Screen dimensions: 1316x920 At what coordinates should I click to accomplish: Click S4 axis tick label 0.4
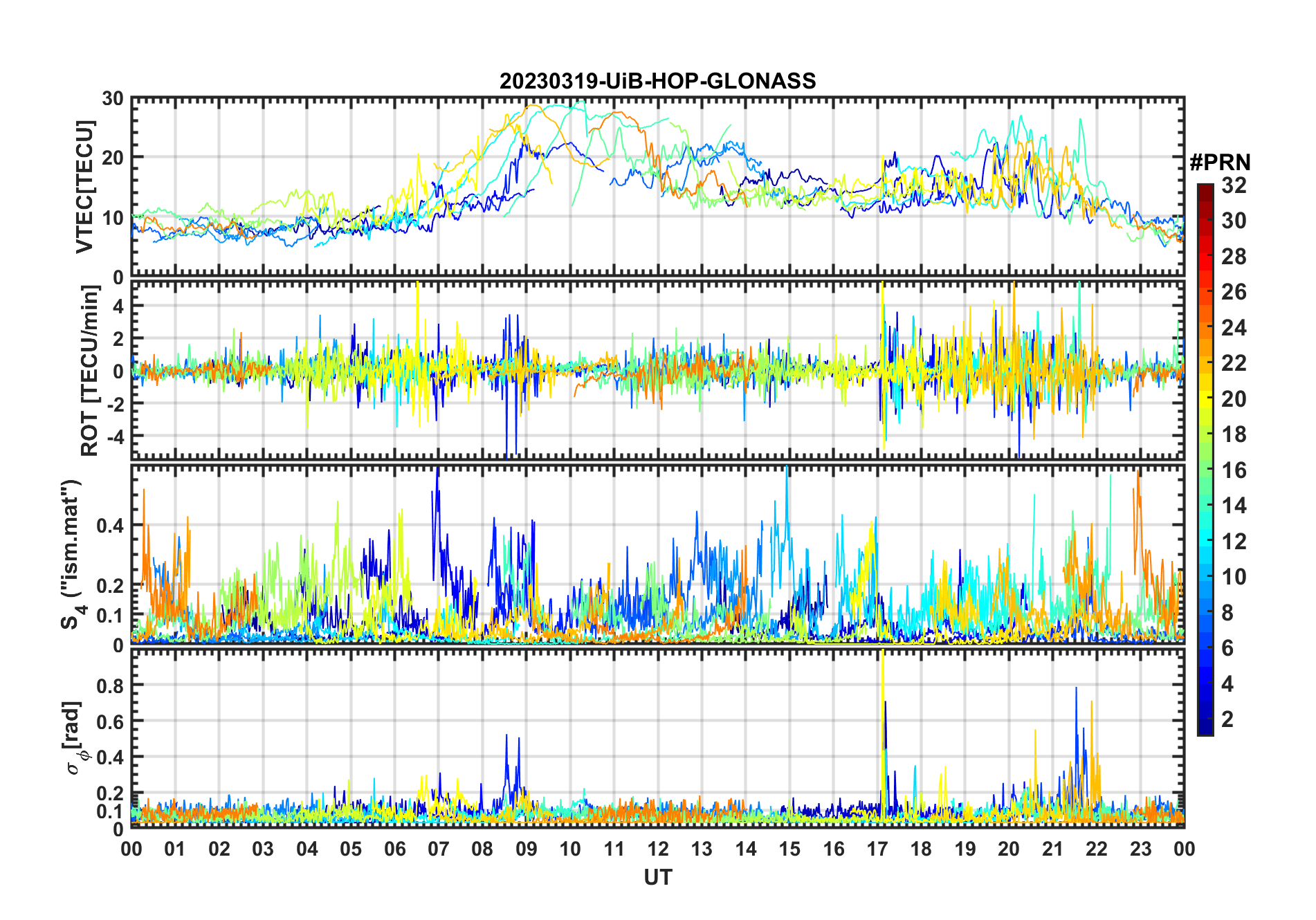coord(111,526)
